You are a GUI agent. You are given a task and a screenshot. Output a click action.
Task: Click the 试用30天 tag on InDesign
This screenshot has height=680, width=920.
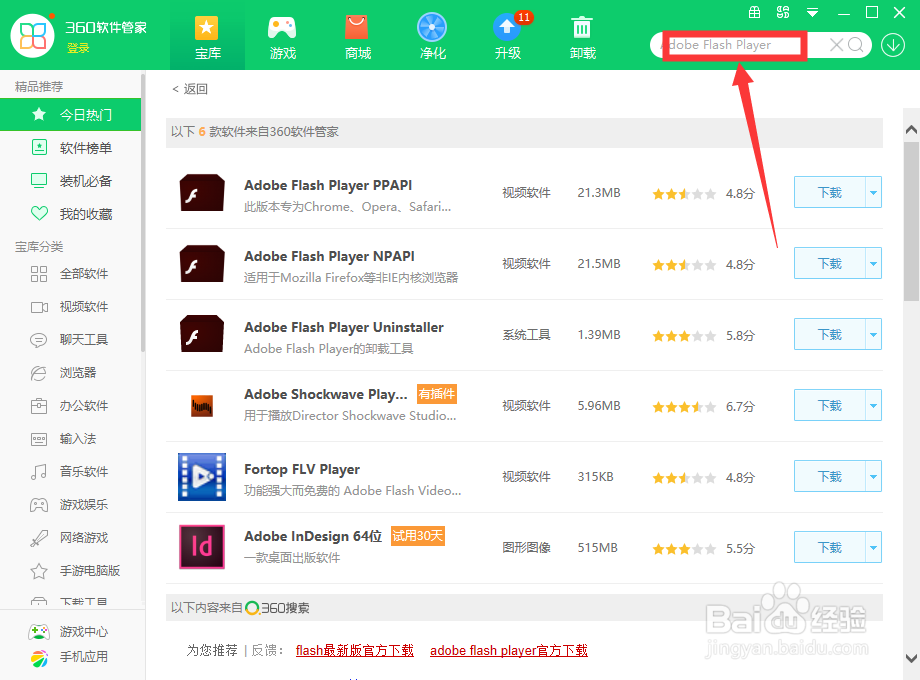418,536
